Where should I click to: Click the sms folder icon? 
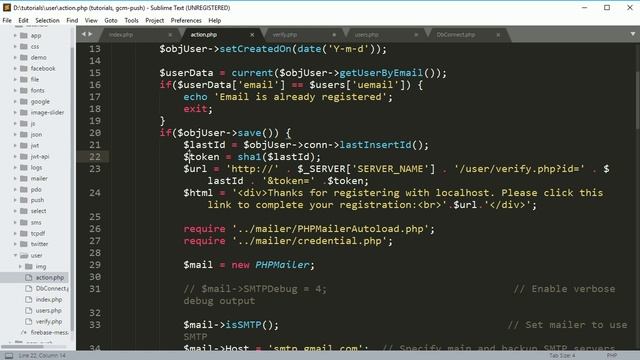click(24, 222)
